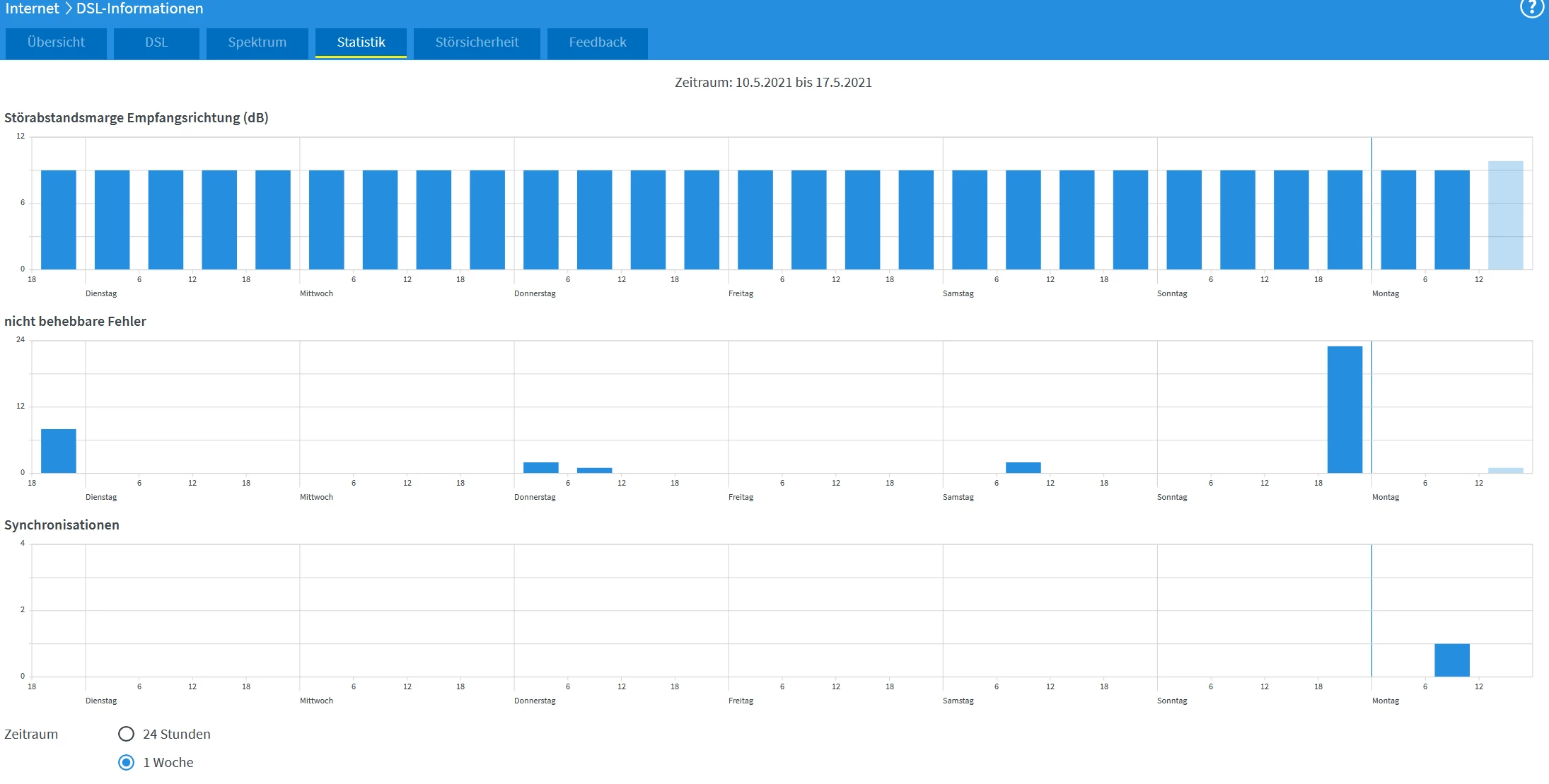This screenshot has width=1549, height=784.
Task: Click the help question mark icon
Action: pos(1531,8)
